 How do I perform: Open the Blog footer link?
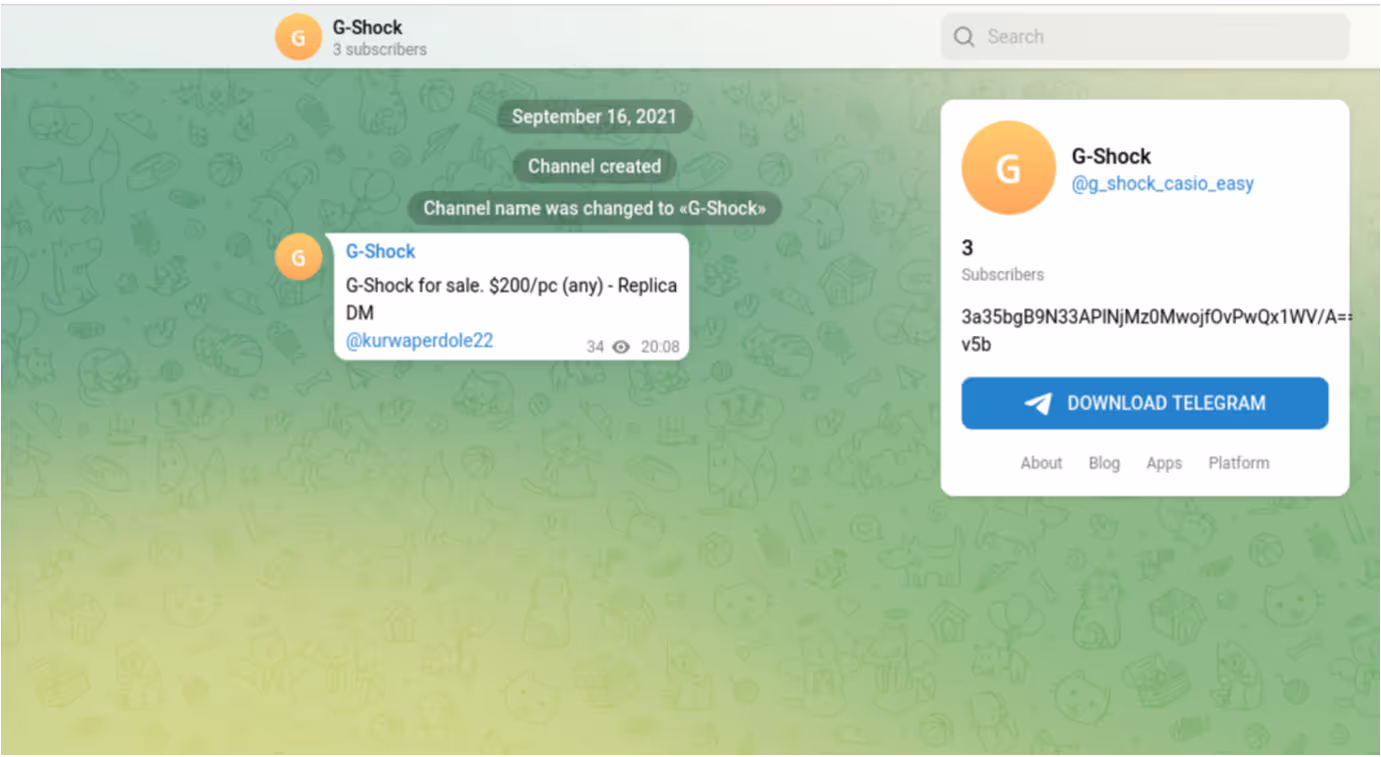tap(1104, 463)
